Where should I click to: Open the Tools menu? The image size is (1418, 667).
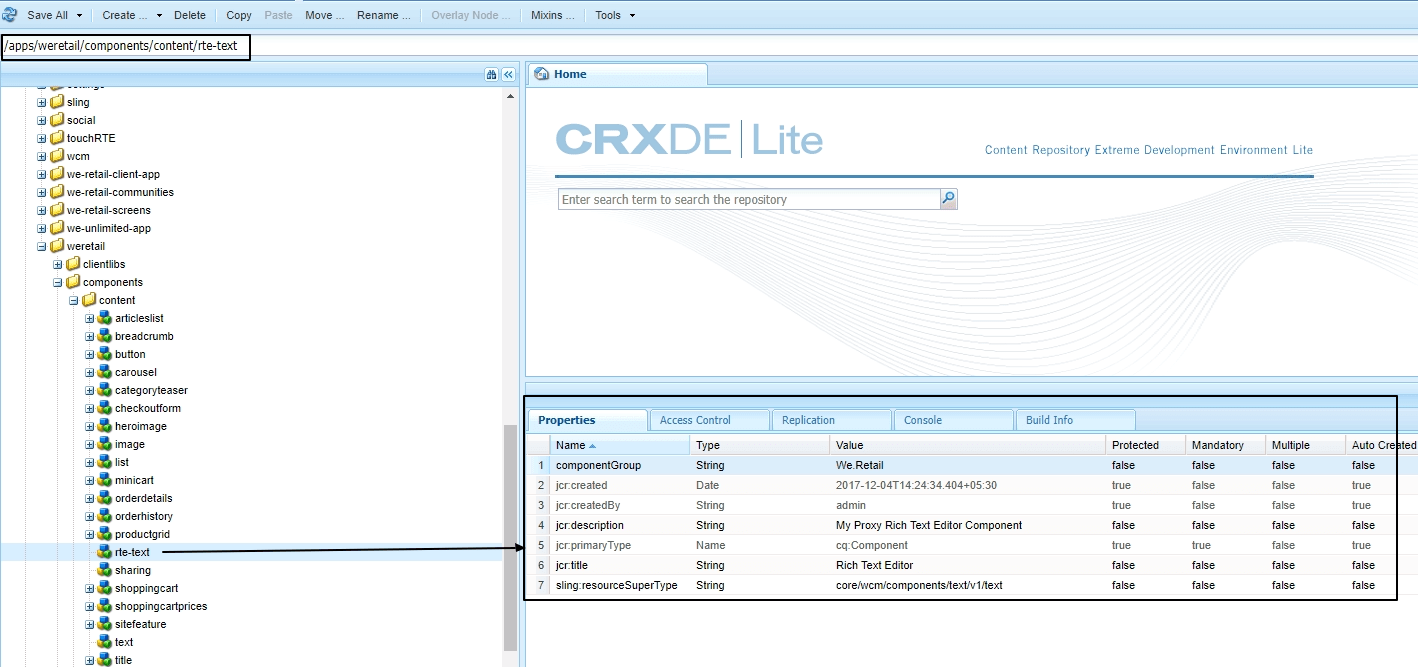pos(610,14)
